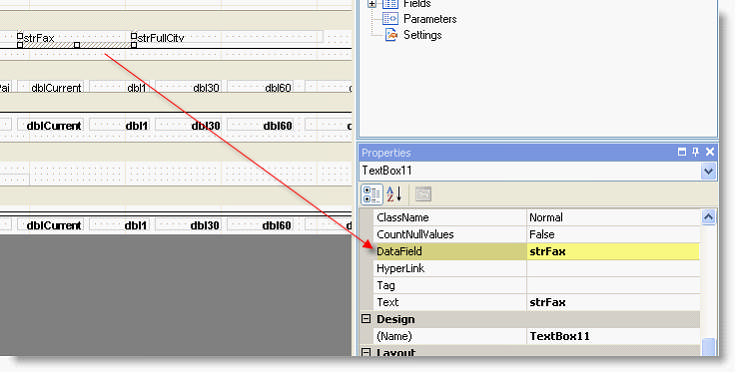Open the TextBox11 object dropdown

[709, 171]
